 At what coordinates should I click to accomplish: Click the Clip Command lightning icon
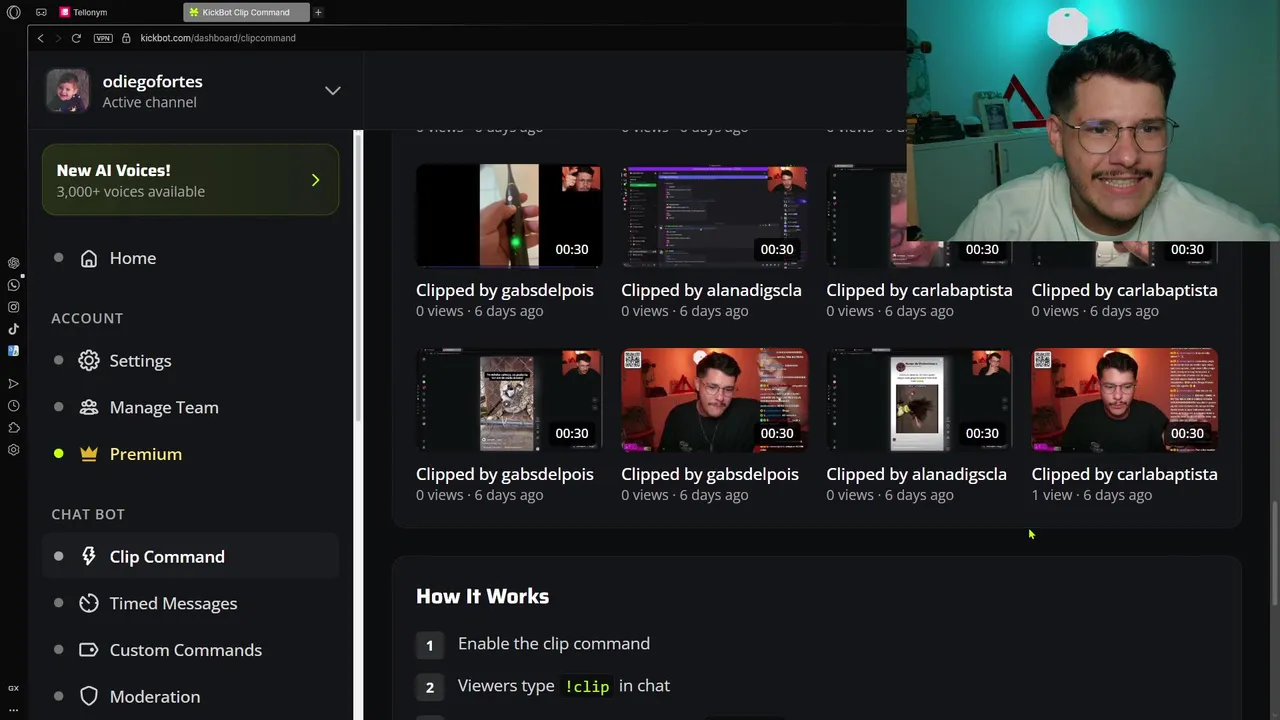tap(89, 557)
